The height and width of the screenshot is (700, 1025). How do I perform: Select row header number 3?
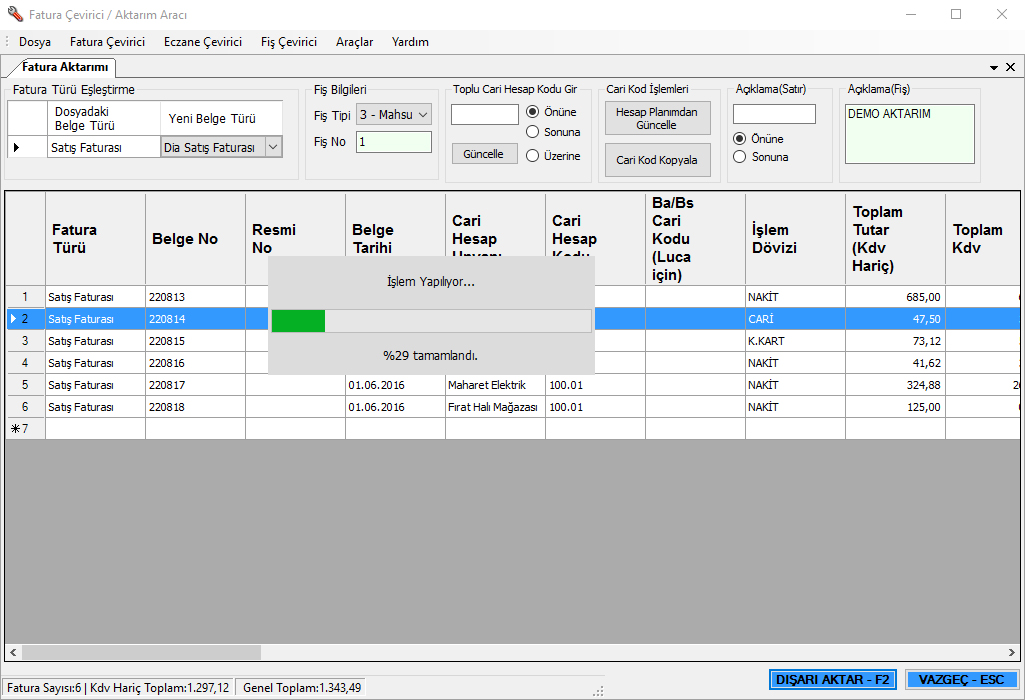(25, 341)
